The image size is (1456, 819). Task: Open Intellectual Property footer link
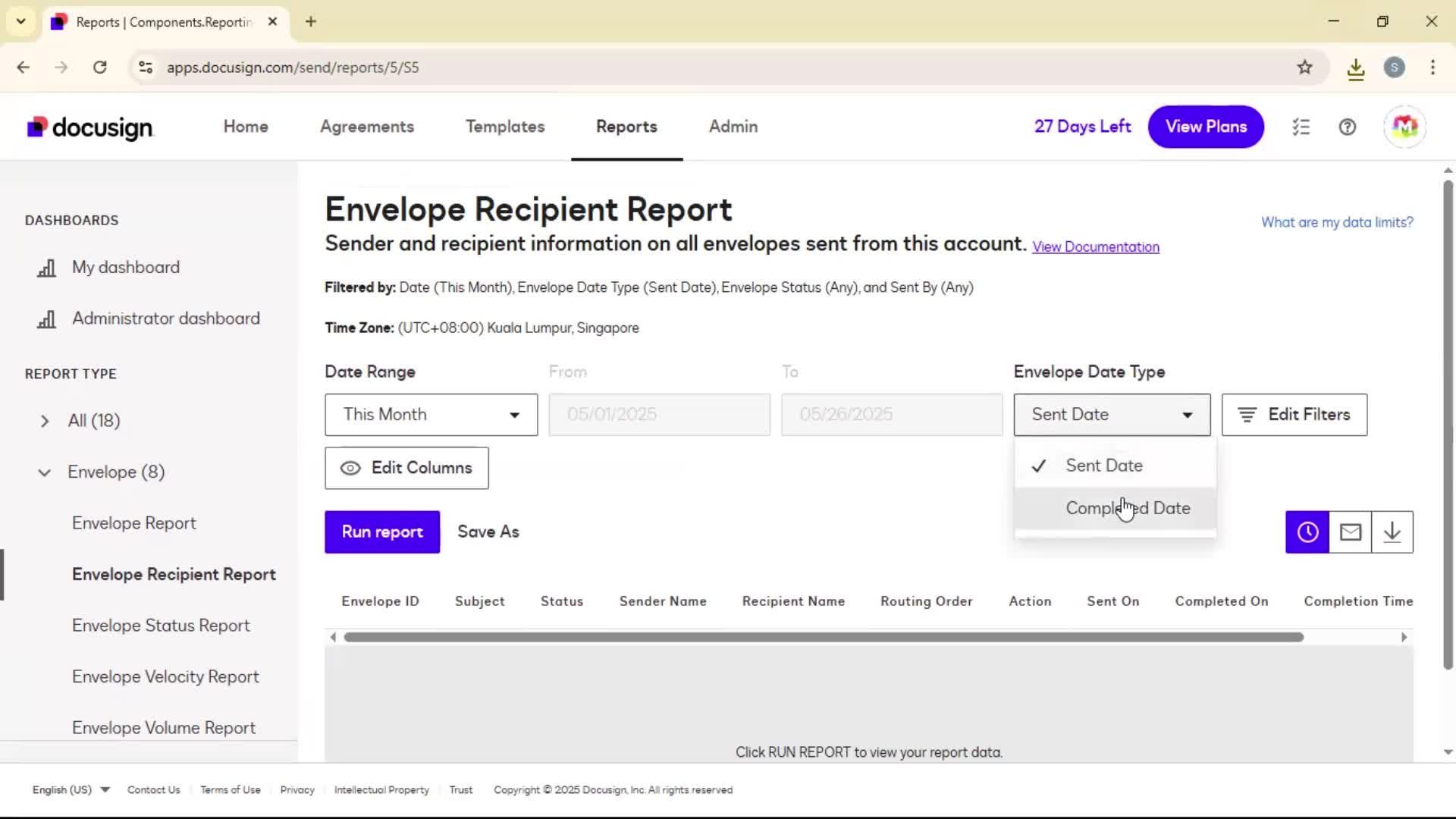click(x=381, y=790)
